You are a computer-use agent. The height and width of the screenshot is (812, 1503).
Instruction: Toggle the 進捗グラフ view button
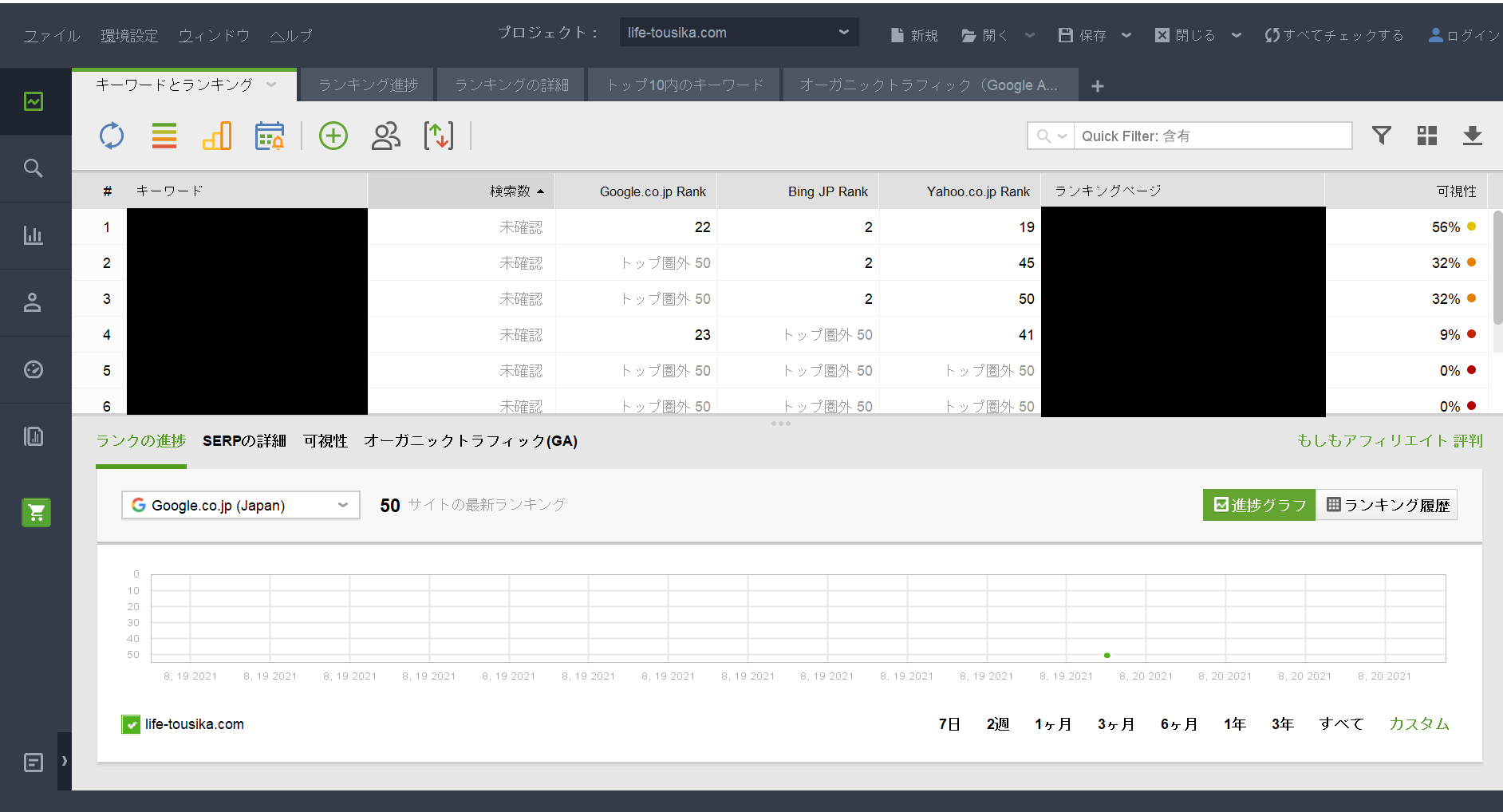point(1259,505)
